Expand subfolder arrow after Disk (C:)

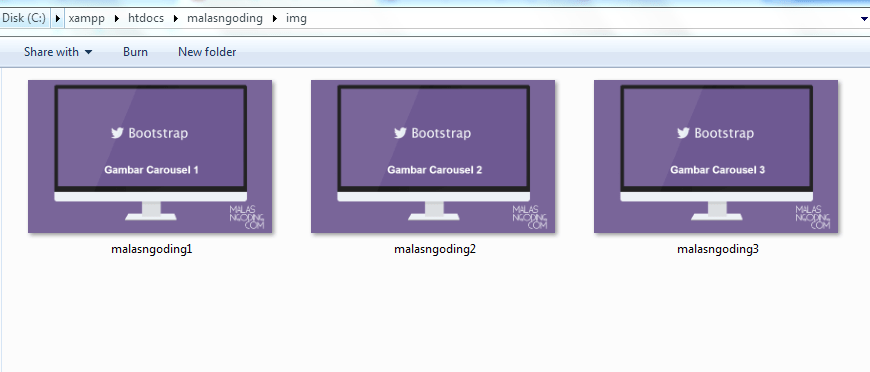(58, 18)
